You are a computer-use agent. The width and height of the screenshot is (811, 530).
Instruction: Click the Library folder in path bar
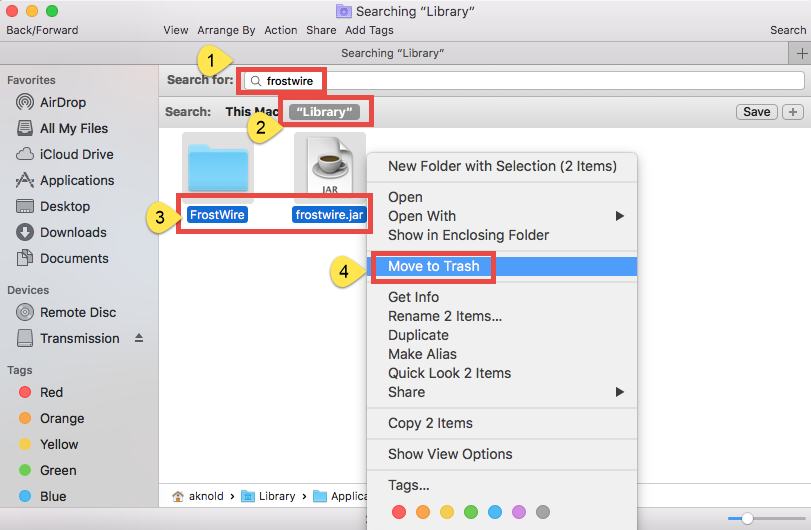point(268,496)
